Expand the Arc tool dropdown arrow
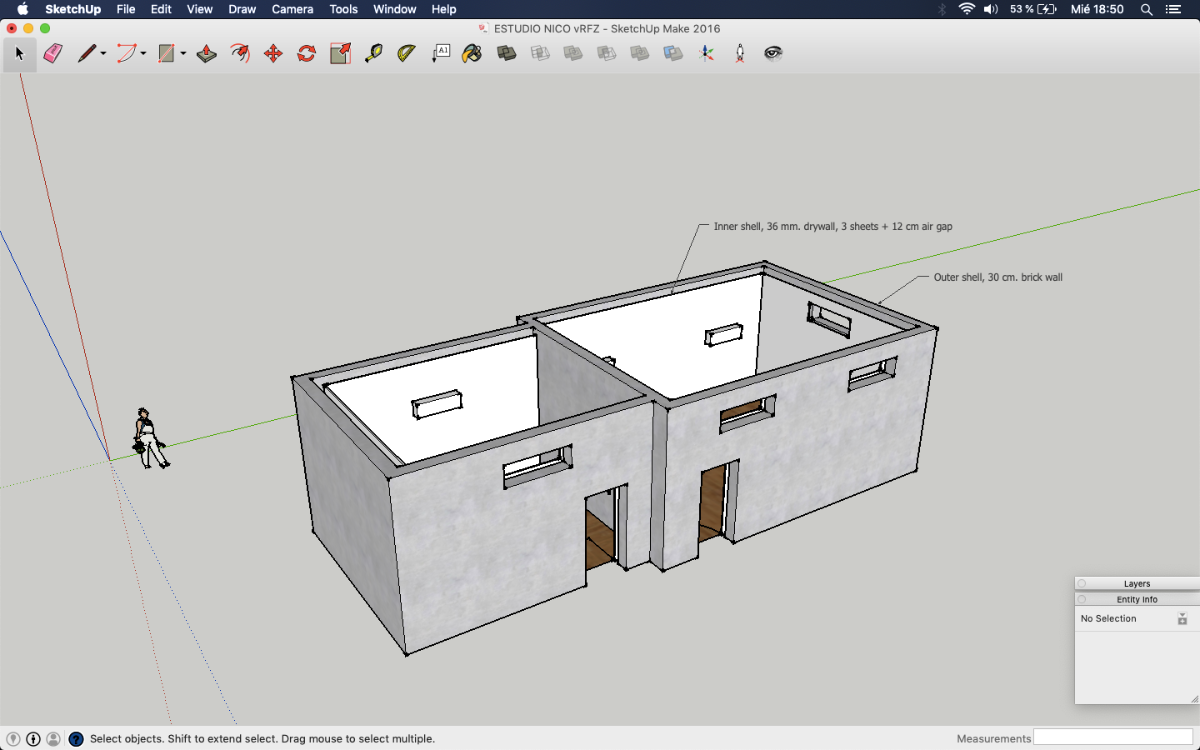This screenshot has height=750, width=1200. coord(144,54)
